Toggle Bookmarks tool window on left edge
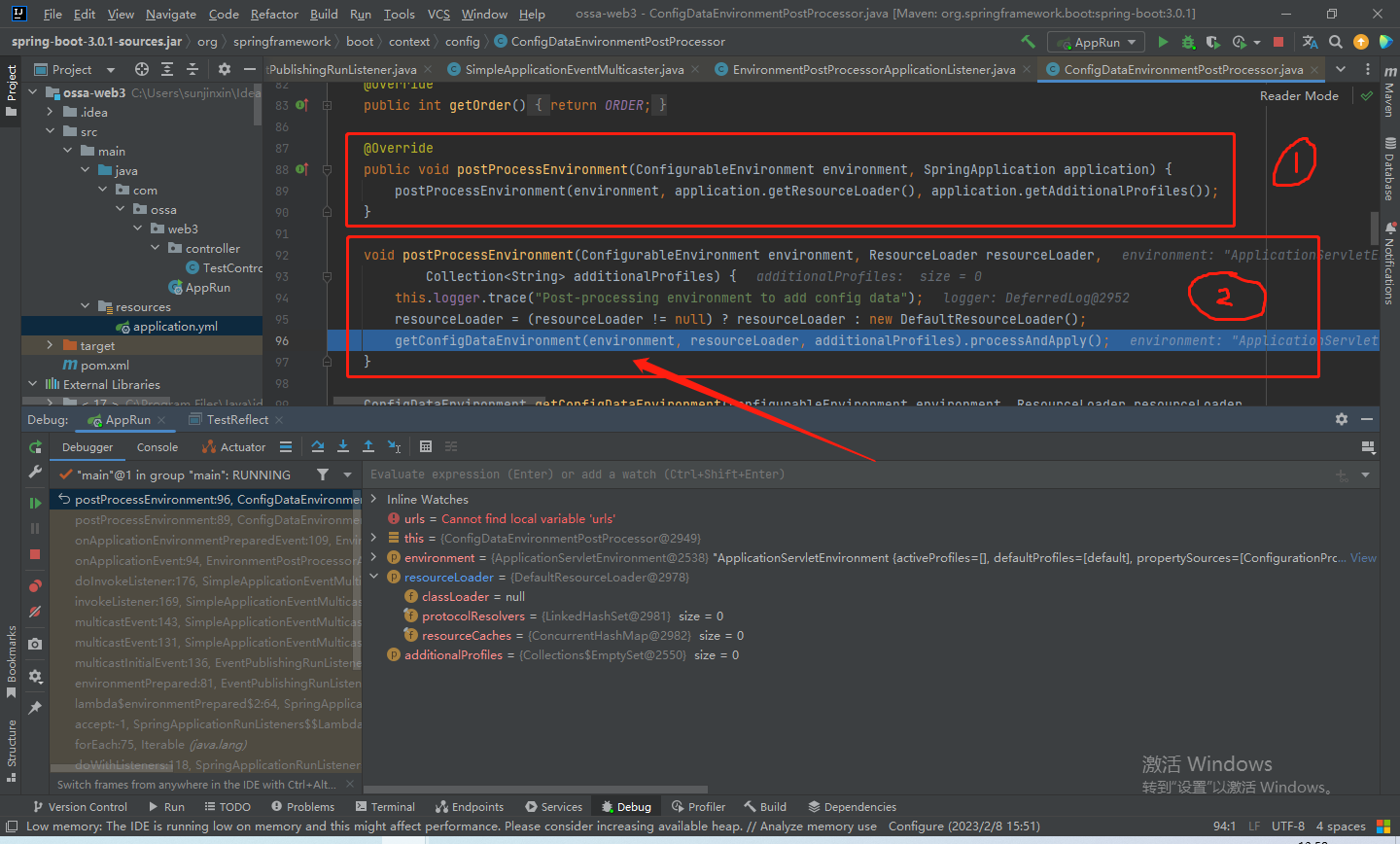 coord(12,661)
